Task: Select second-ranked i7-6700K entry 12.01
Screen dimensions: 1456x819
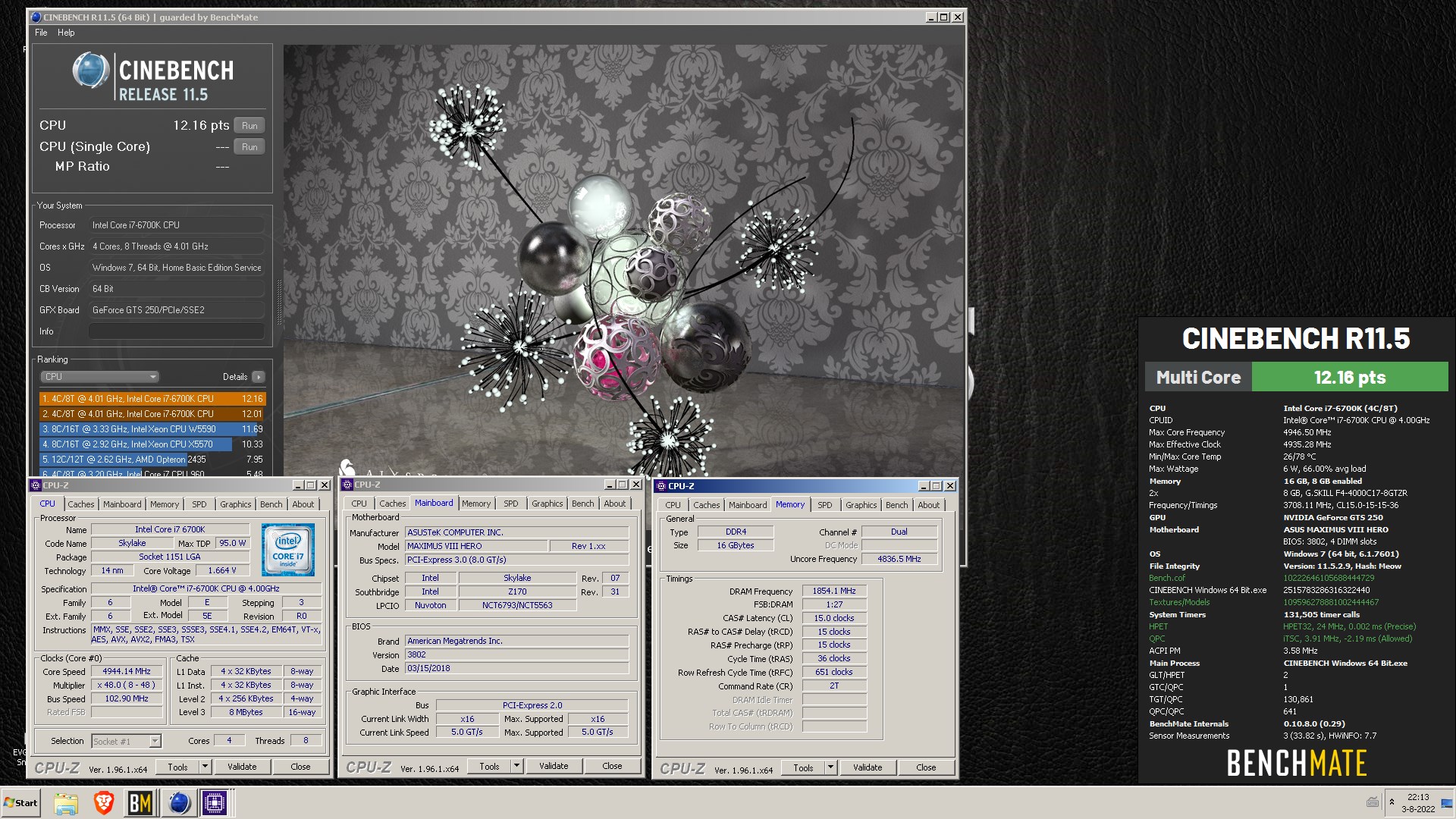Action: point(152,414)
